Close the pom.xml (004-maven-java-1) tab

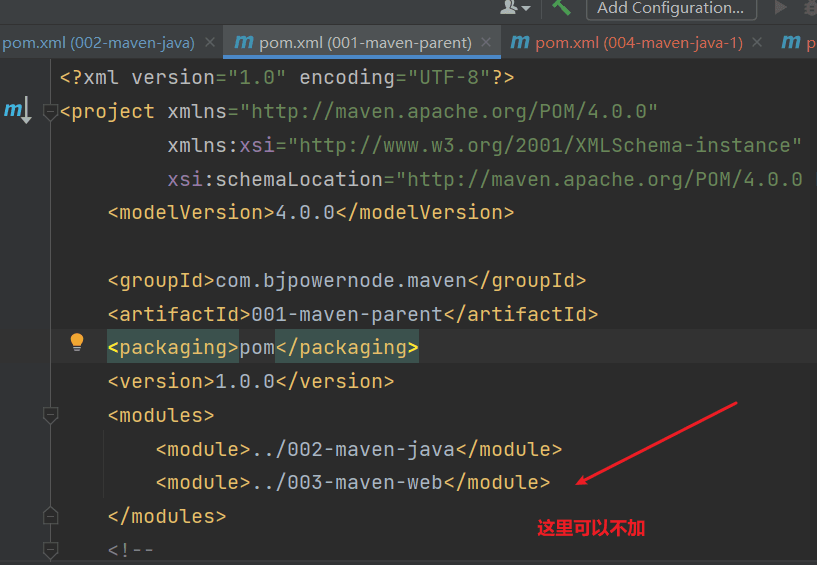click(757, 42)
